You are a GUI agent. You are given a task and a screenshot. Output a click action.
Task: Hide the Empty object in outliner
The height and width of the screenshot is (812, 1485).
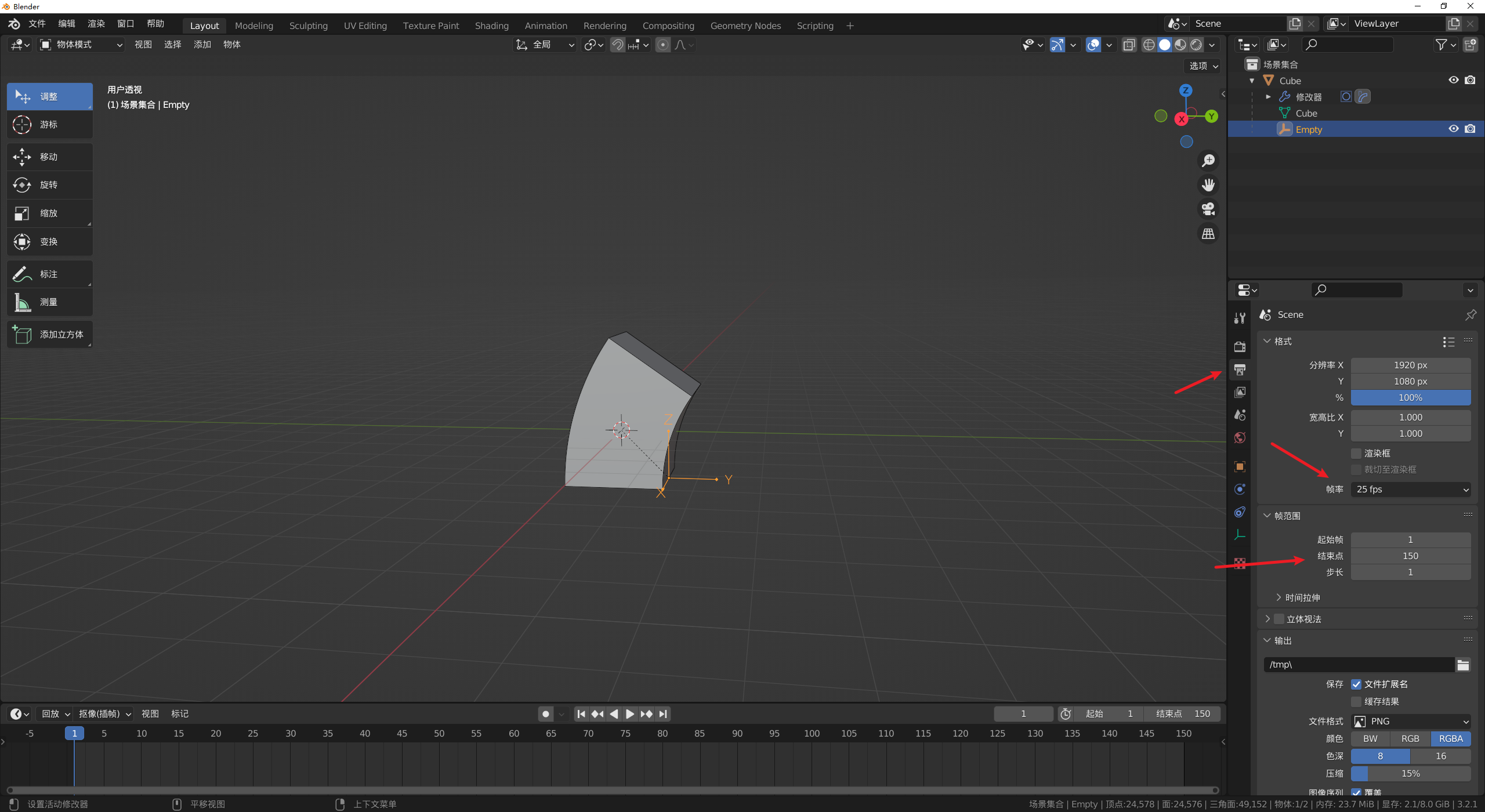pyautogui.click(x=1453, y=129)
